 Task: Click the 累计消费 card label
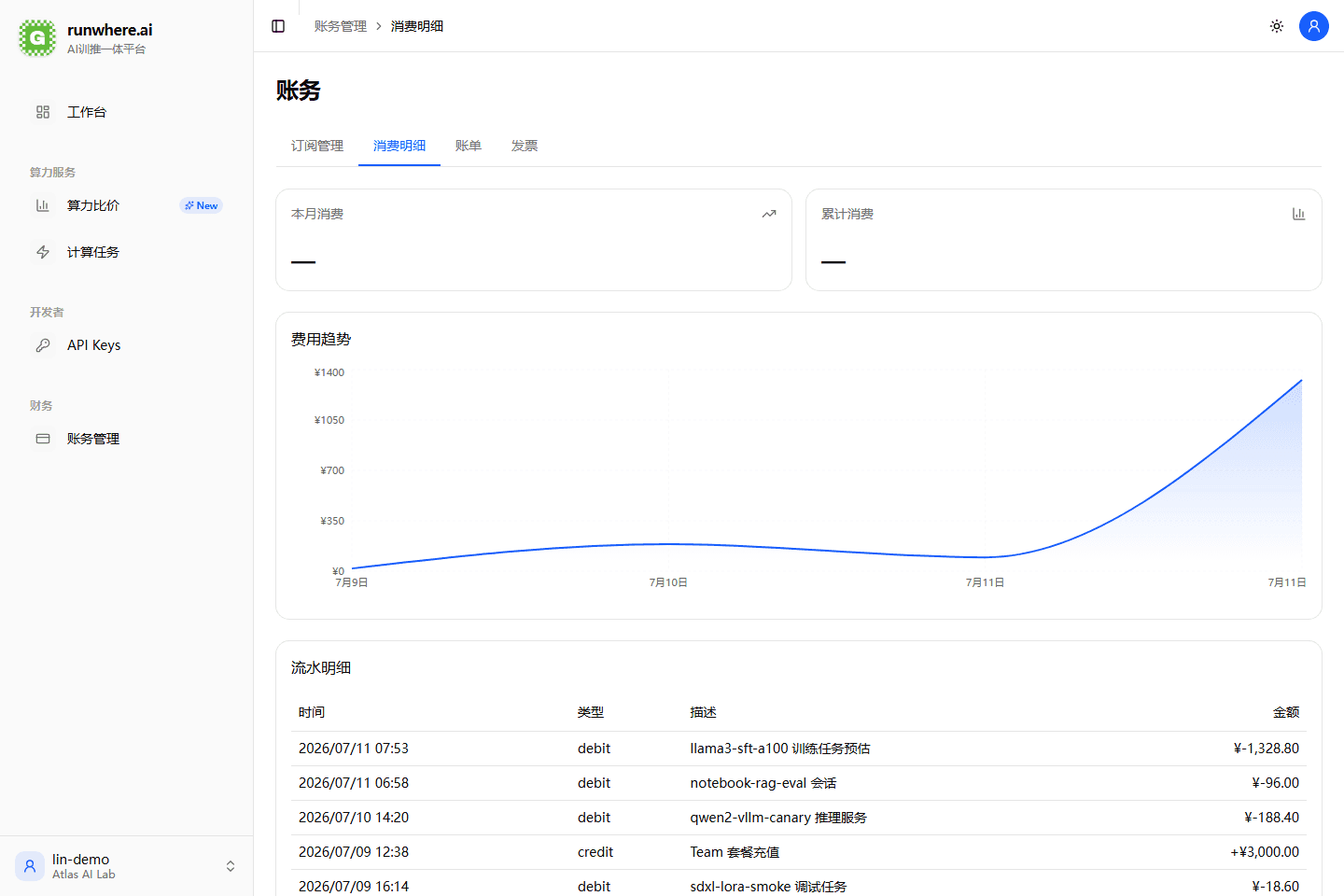pyautogui.click(x=847, y=214)
